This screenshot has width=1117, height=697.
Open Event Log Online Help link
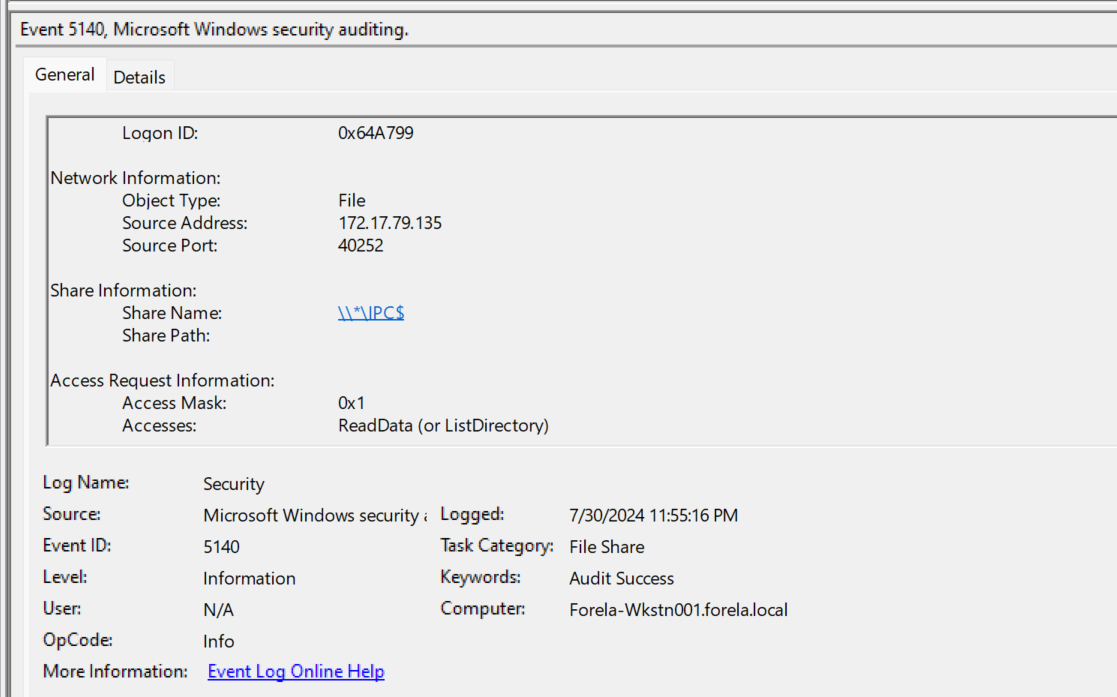296,671
